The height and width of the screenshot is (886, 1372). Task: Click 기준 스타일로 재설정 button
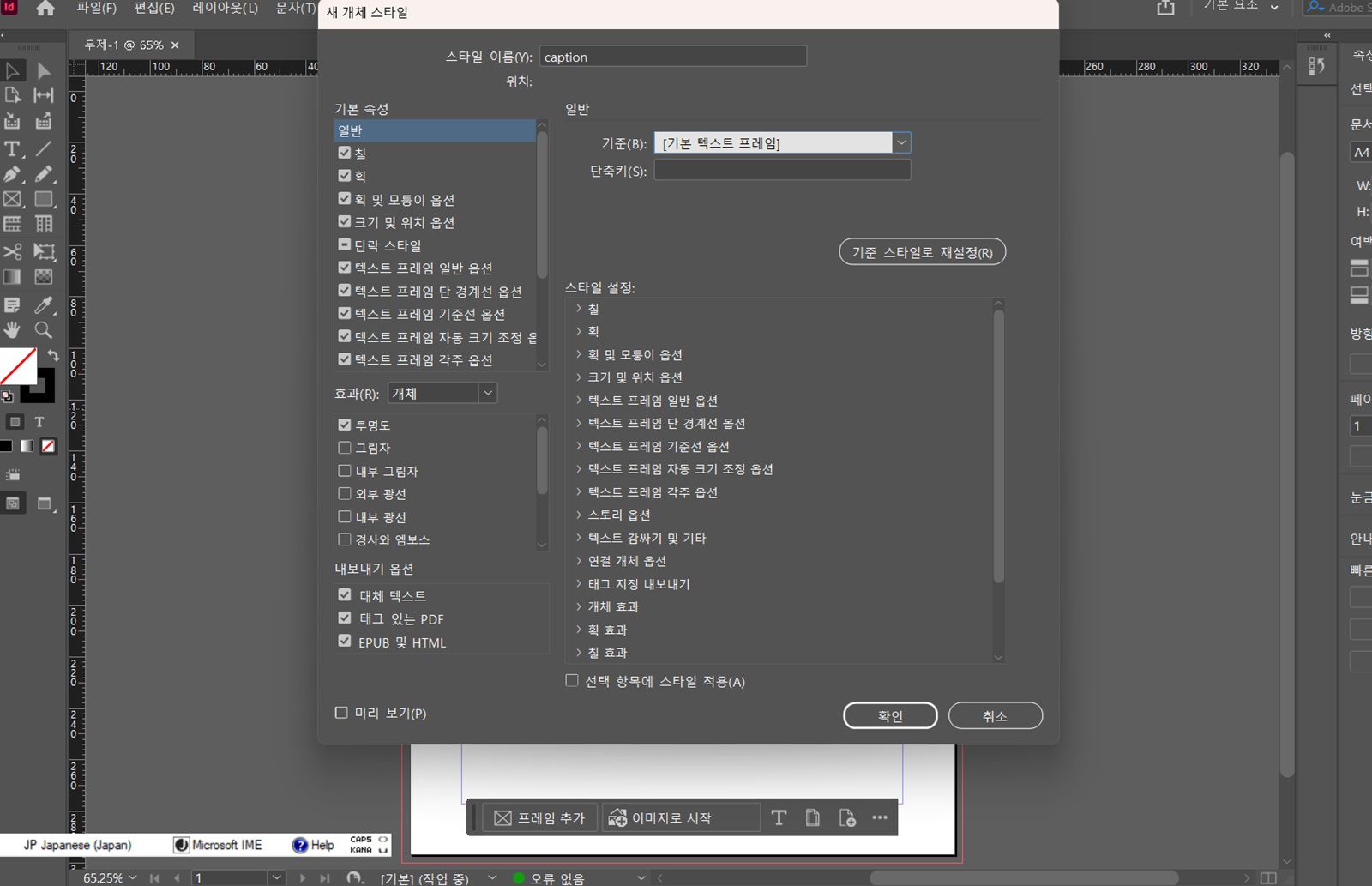coord(922,252)
